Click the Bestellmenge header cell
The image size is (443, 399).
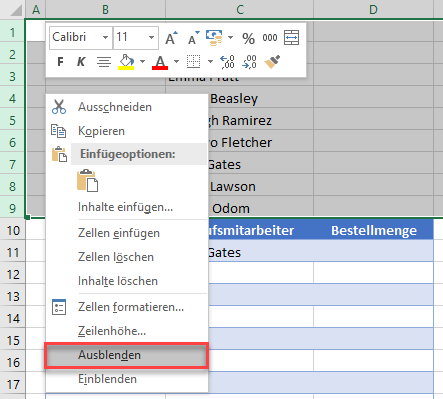[373, 231]
